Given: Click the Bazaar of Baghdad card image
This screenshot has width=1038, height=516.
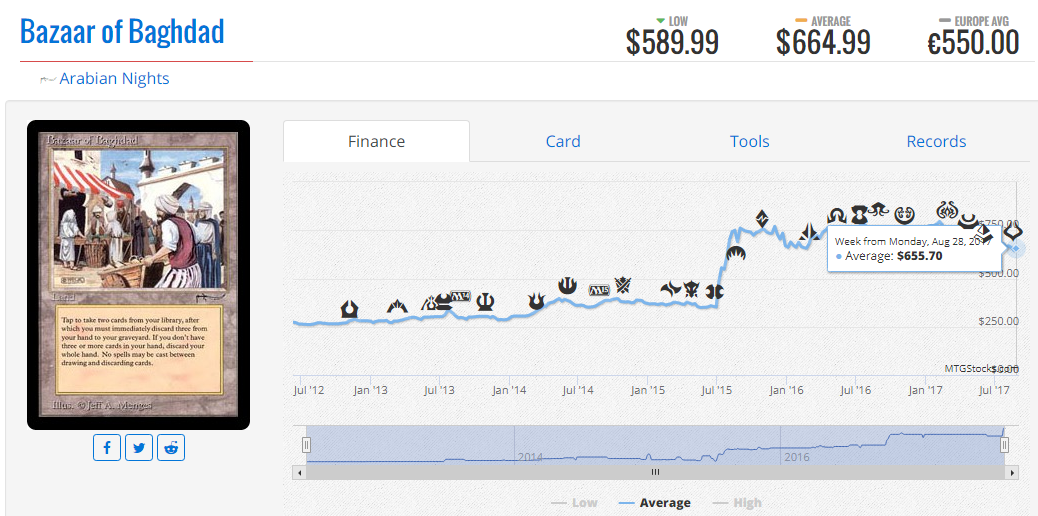Looking at the screenshot, I should [x=138, y=275].
